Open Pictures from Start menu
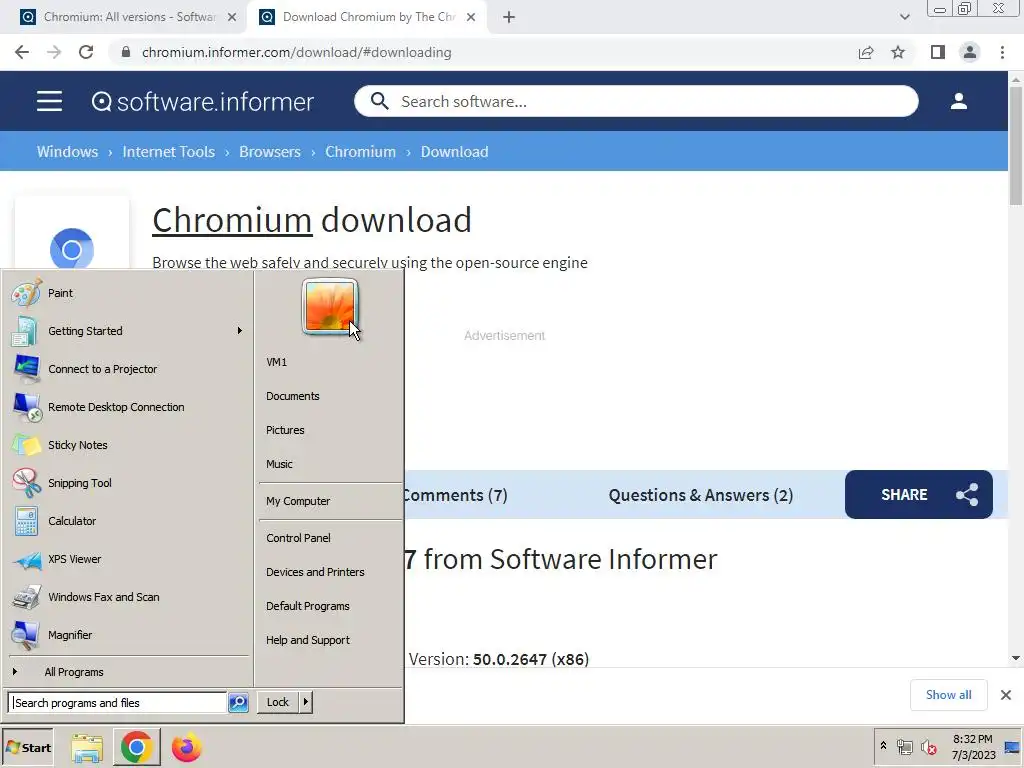1024x768 pixels. click(x=285, y=430)
